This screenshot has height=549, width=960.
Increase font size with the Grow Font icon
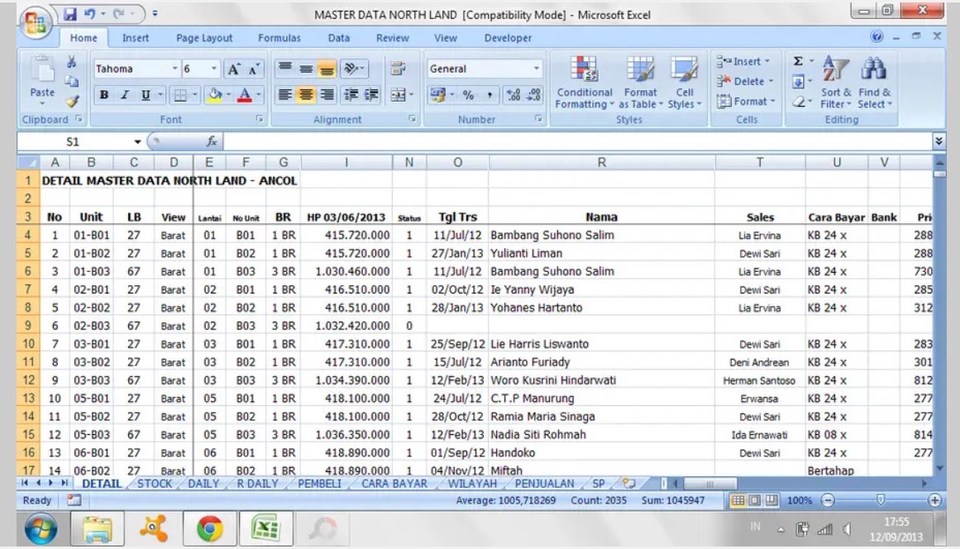coord(233,69)
